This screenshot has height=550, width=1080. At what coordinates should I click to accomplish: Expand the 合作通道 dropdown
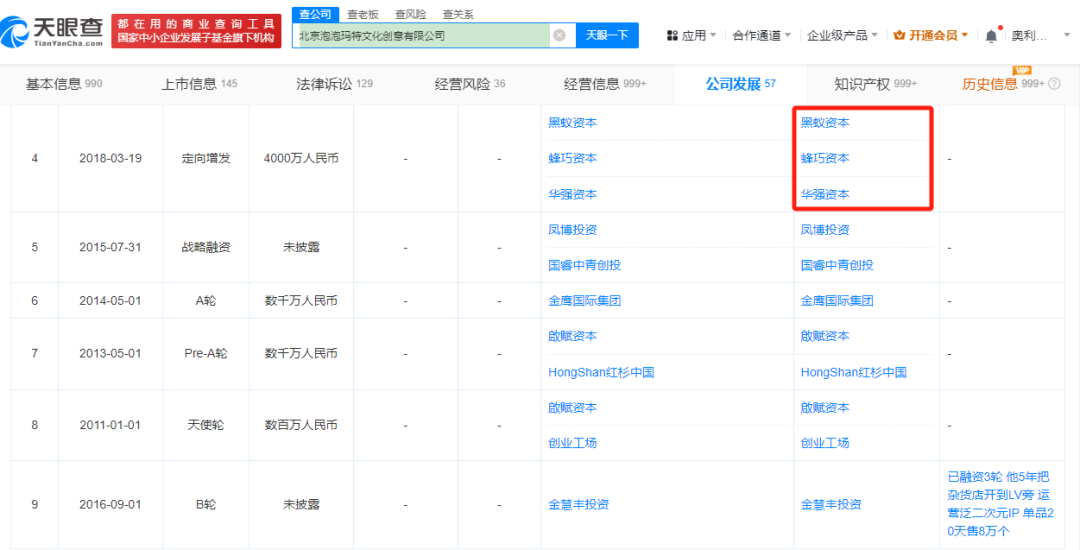coord(761,35)
